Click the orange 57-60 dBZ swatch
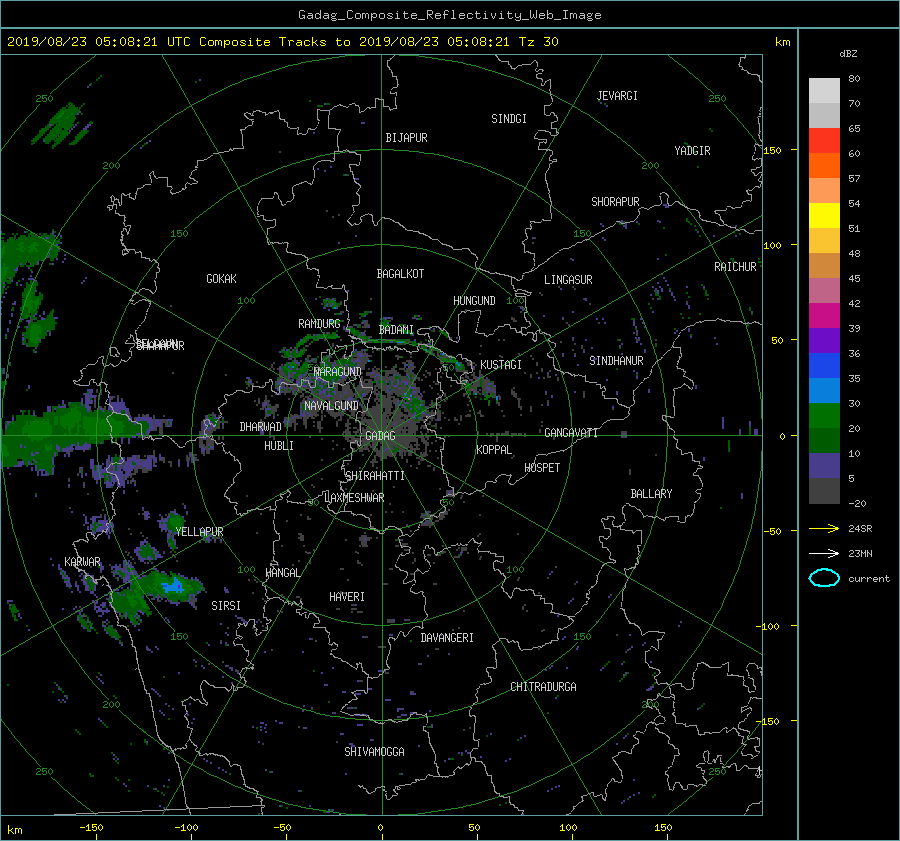 pos(824,165)
